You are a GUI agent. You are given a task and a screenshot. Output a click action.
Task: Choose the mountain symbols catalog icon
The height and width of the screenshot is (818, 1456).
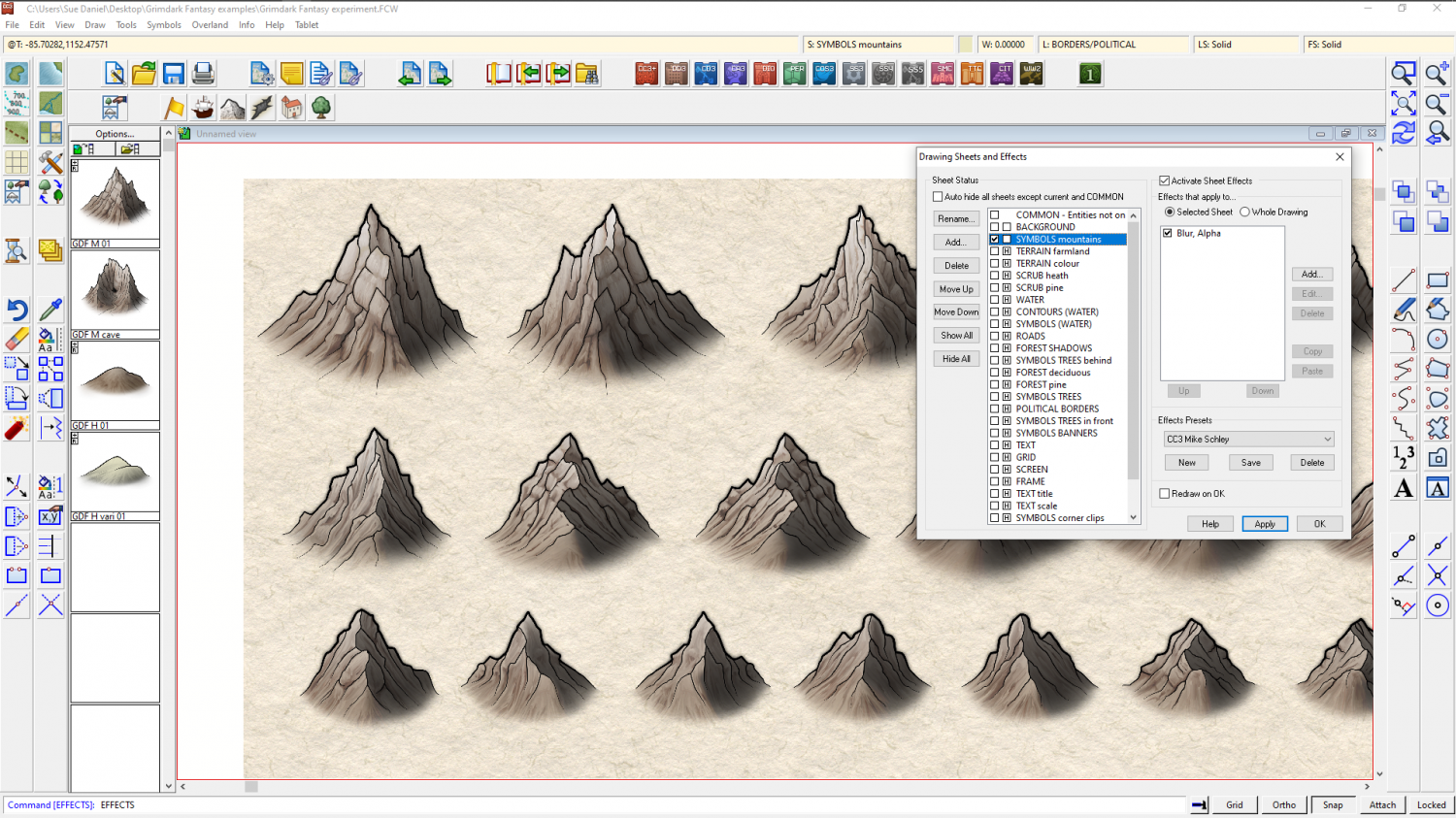[x=233, y=108]
